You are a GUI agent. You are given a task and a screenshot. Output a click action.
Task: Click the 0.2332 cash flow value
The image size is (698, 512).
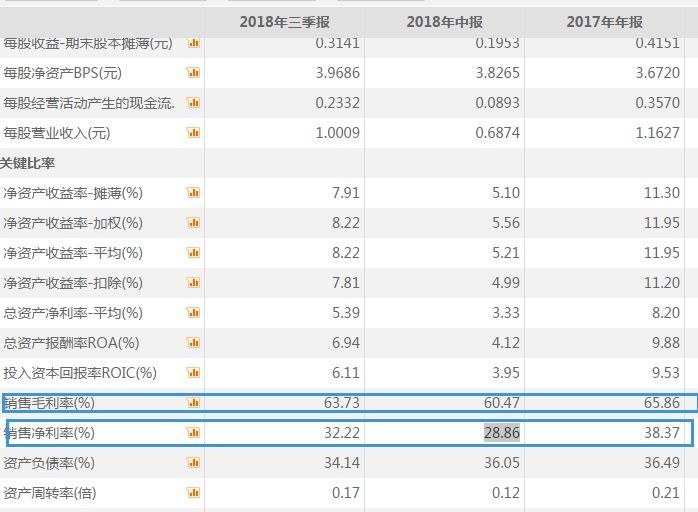click(x=337, y=103)
